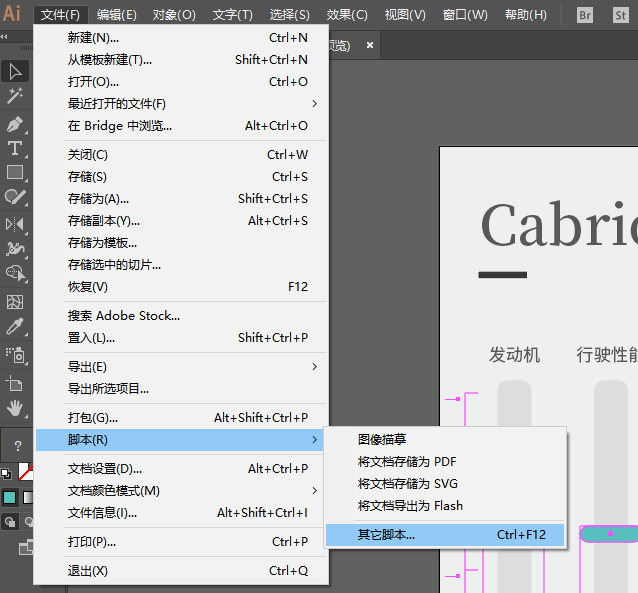Select the Type tool
The height and width of the screenshot is (593, 638).
pos(15,148)
